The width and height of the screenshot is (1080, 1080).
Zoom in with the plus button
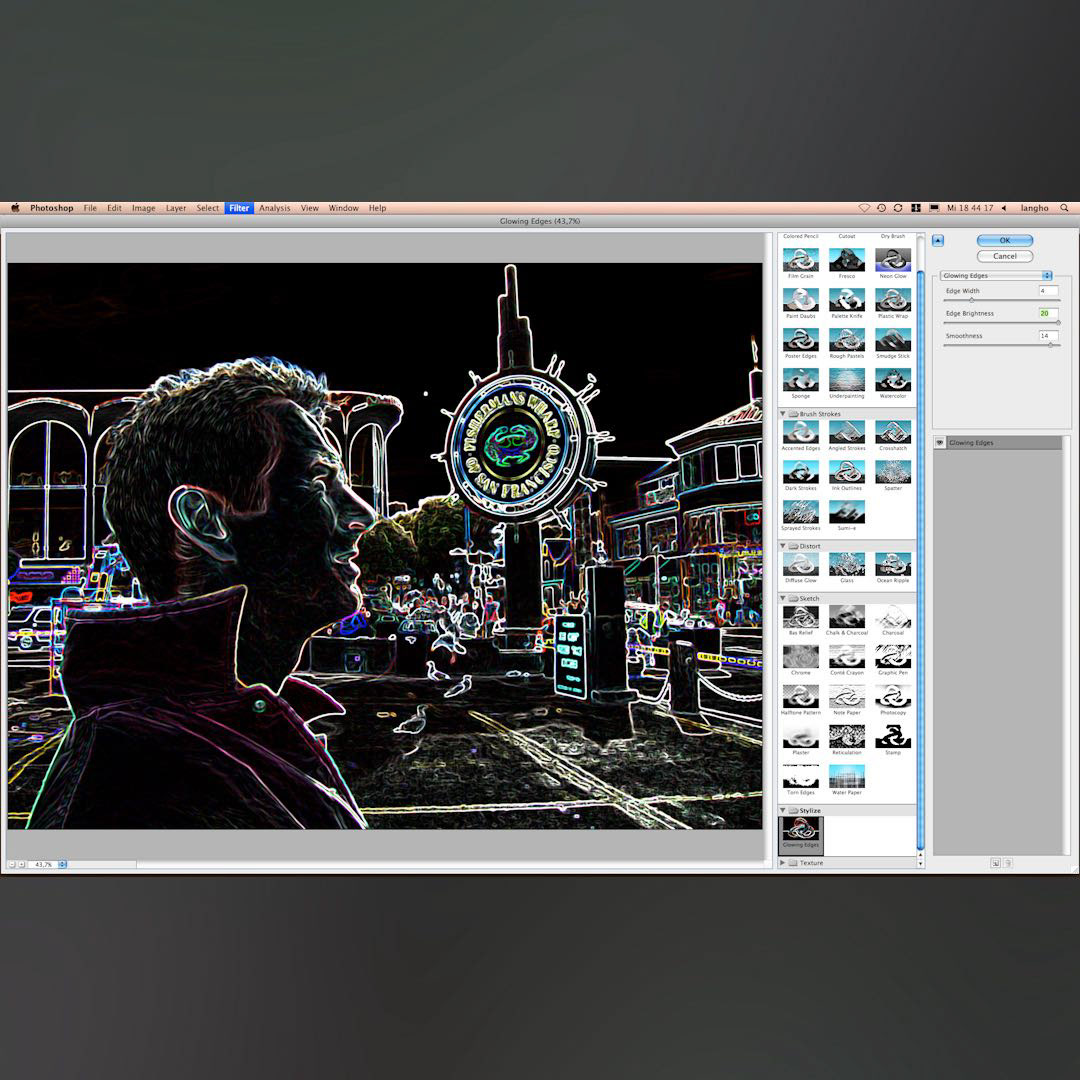[x=21, y=864]
